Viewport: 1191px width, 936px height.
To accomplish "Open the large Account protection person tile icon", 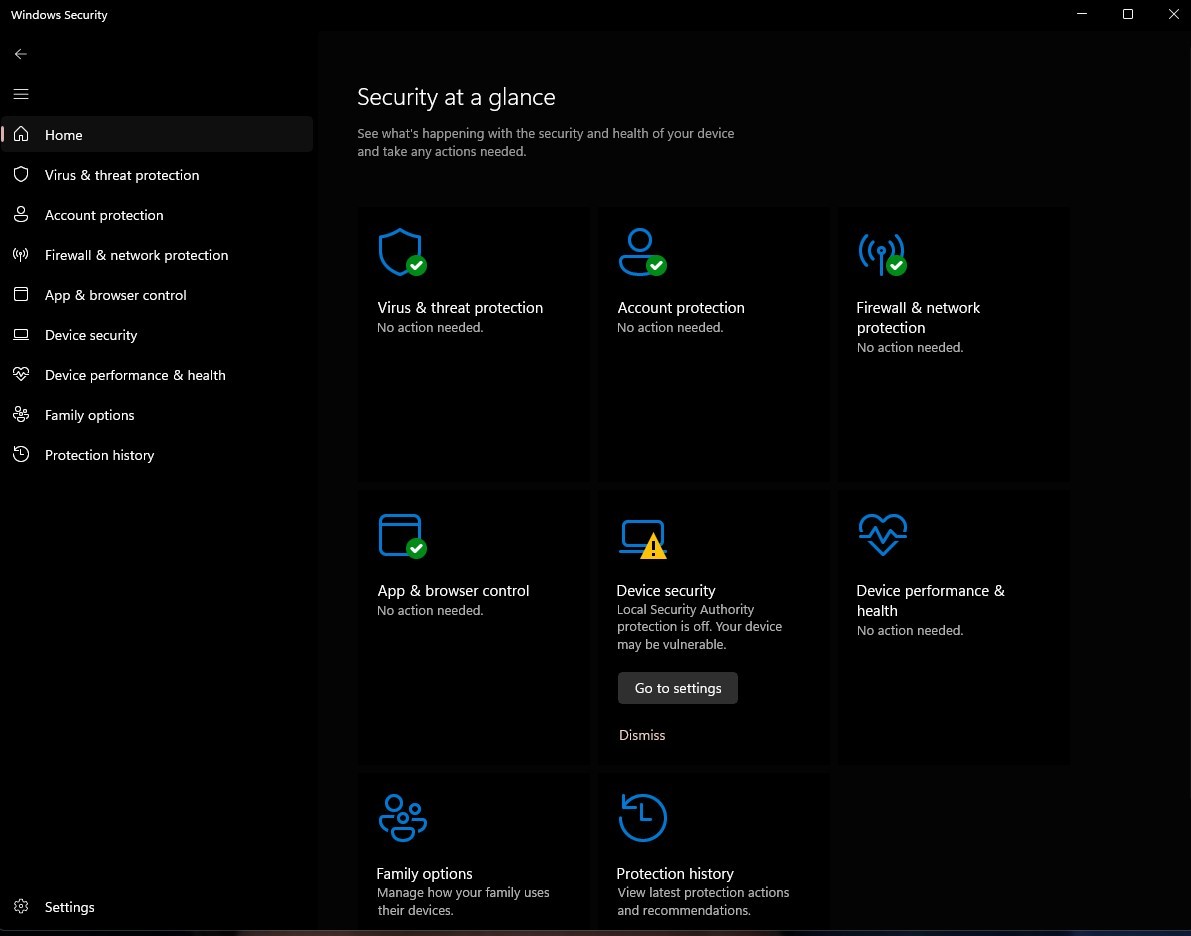I will pos(642,253).
